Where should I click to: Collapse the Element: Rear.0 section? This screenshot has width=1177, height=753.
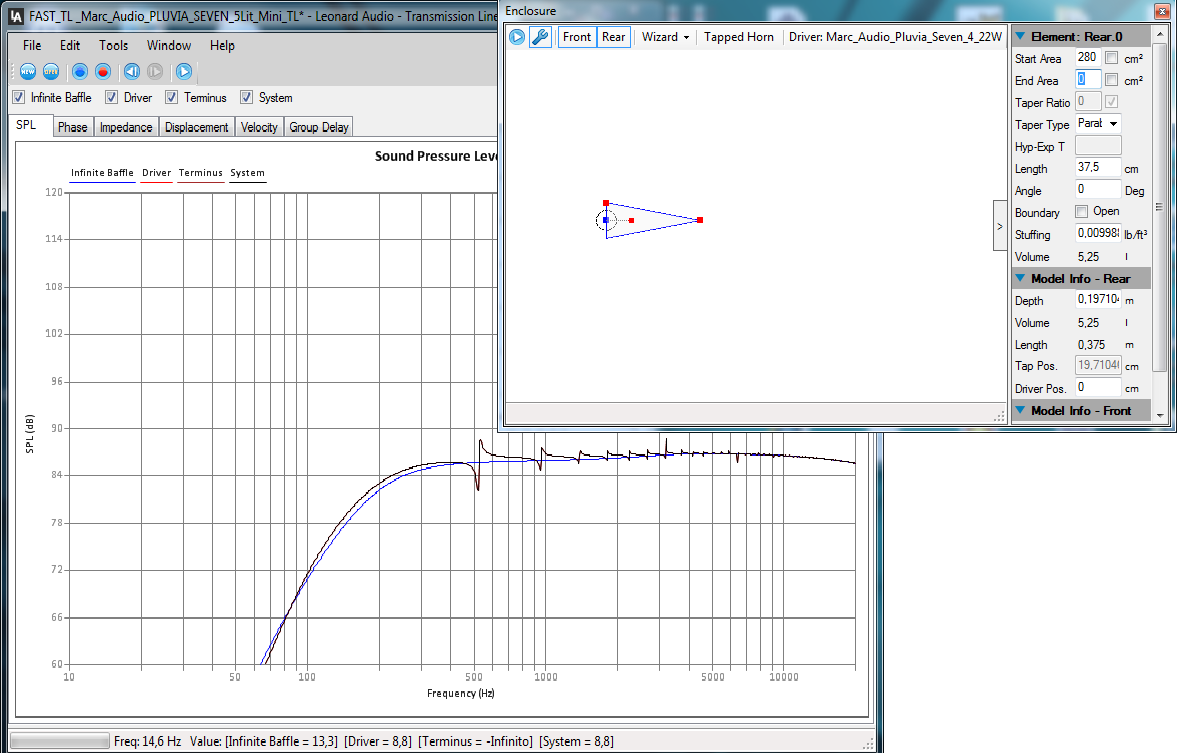click(x=1020, y=36)
